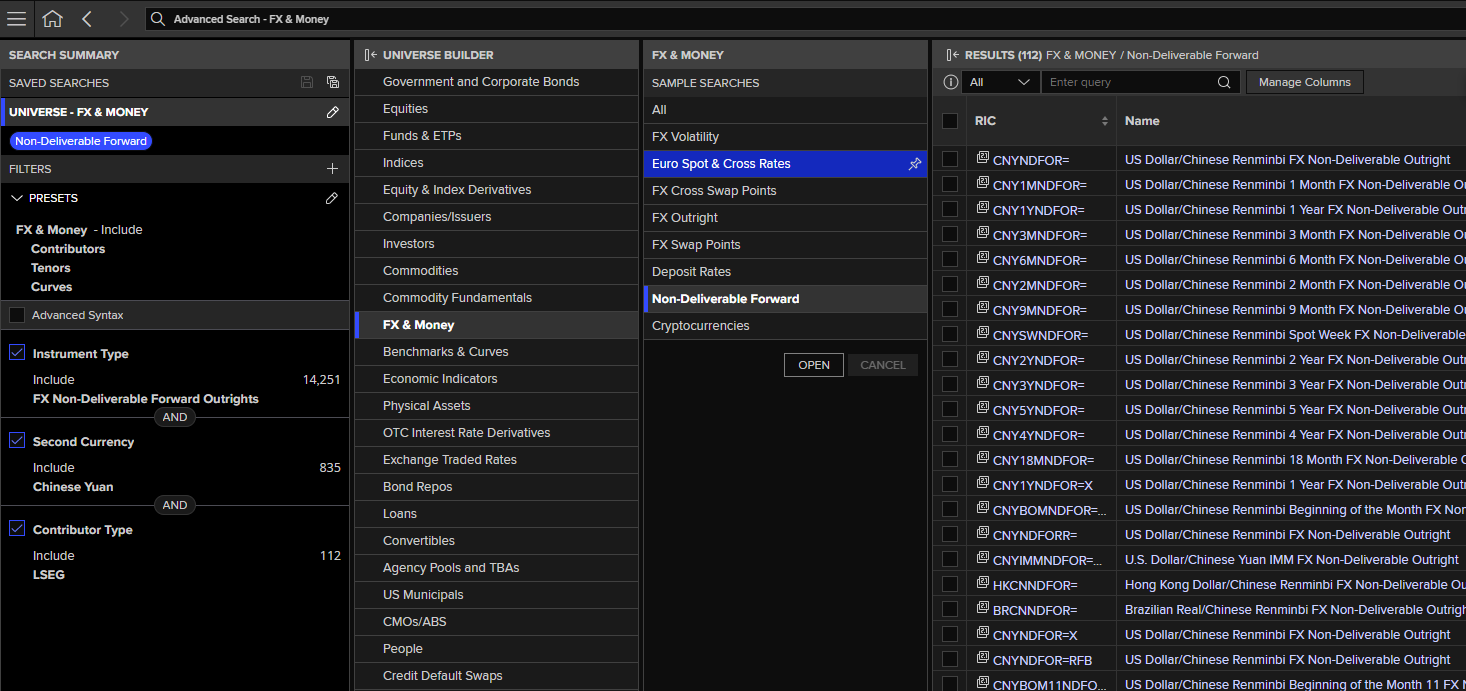
Task: Edit the FX & Money universe pencil
Action: [x=333, y=112]
